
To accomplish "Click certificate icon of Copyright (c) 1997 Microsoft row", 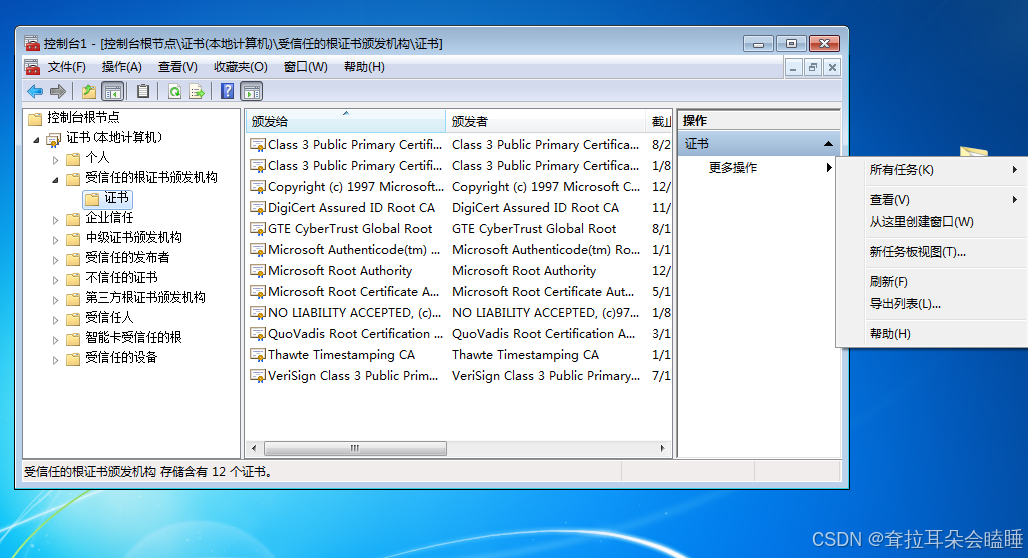I will pos(258,188).
